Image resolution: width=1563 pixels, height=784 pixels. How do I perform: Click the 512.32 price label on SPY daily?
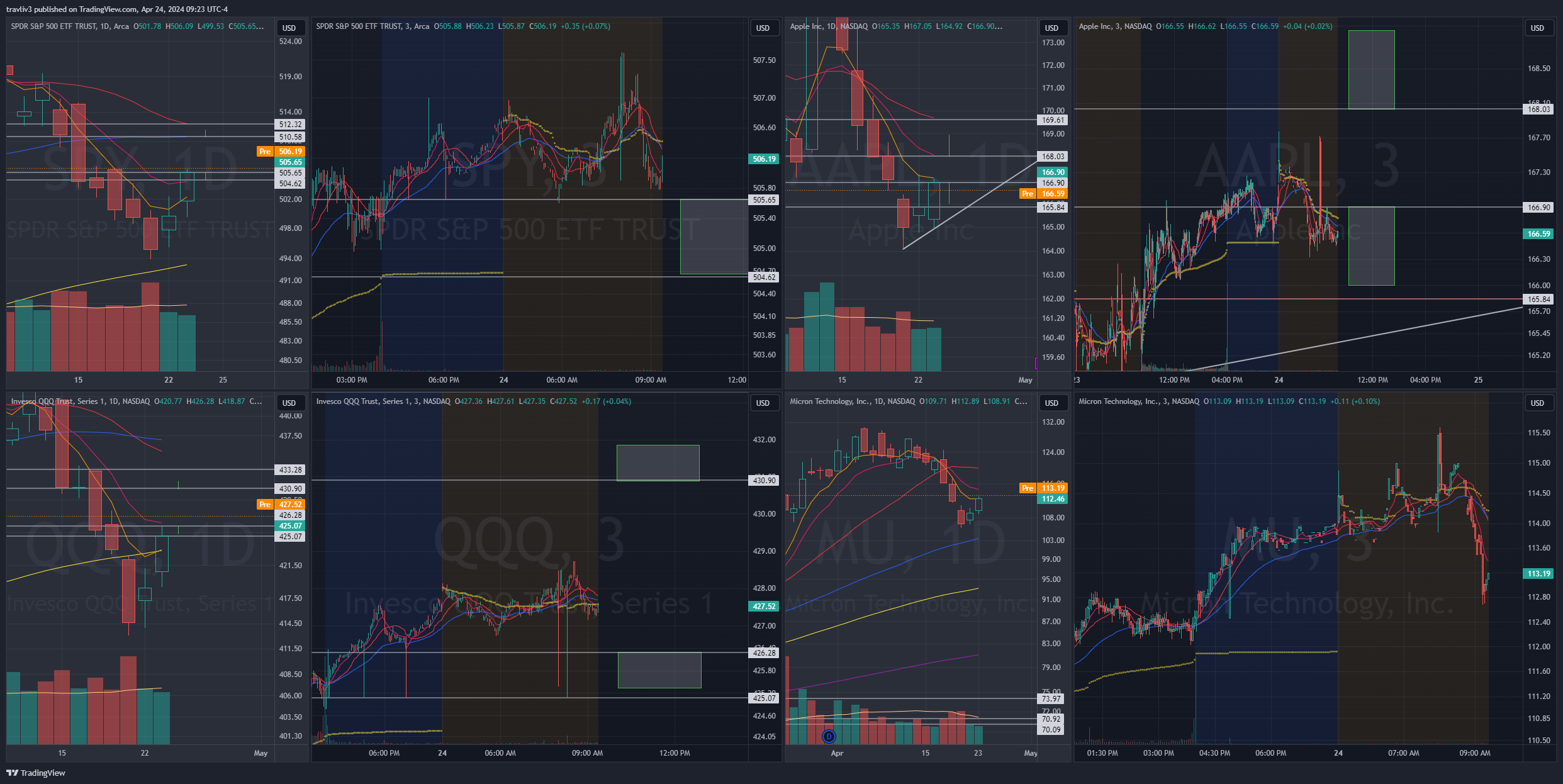[290, 125]
